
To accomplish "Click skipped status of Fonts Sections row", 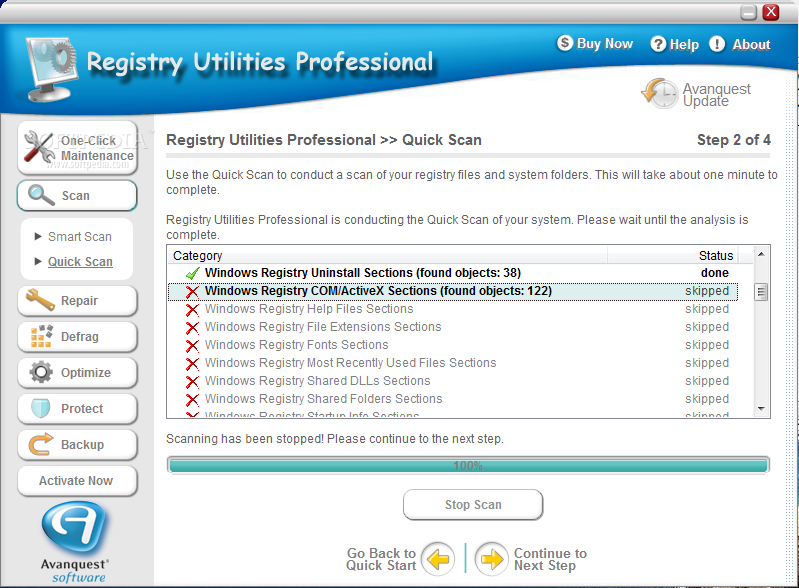I will click(707, 345).
